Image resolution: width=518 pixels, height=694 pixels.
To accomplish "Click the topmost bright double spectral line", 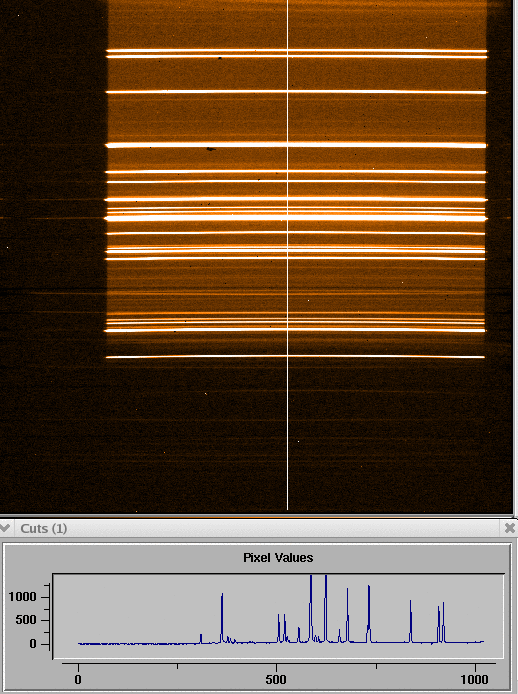I will [297, 54].
